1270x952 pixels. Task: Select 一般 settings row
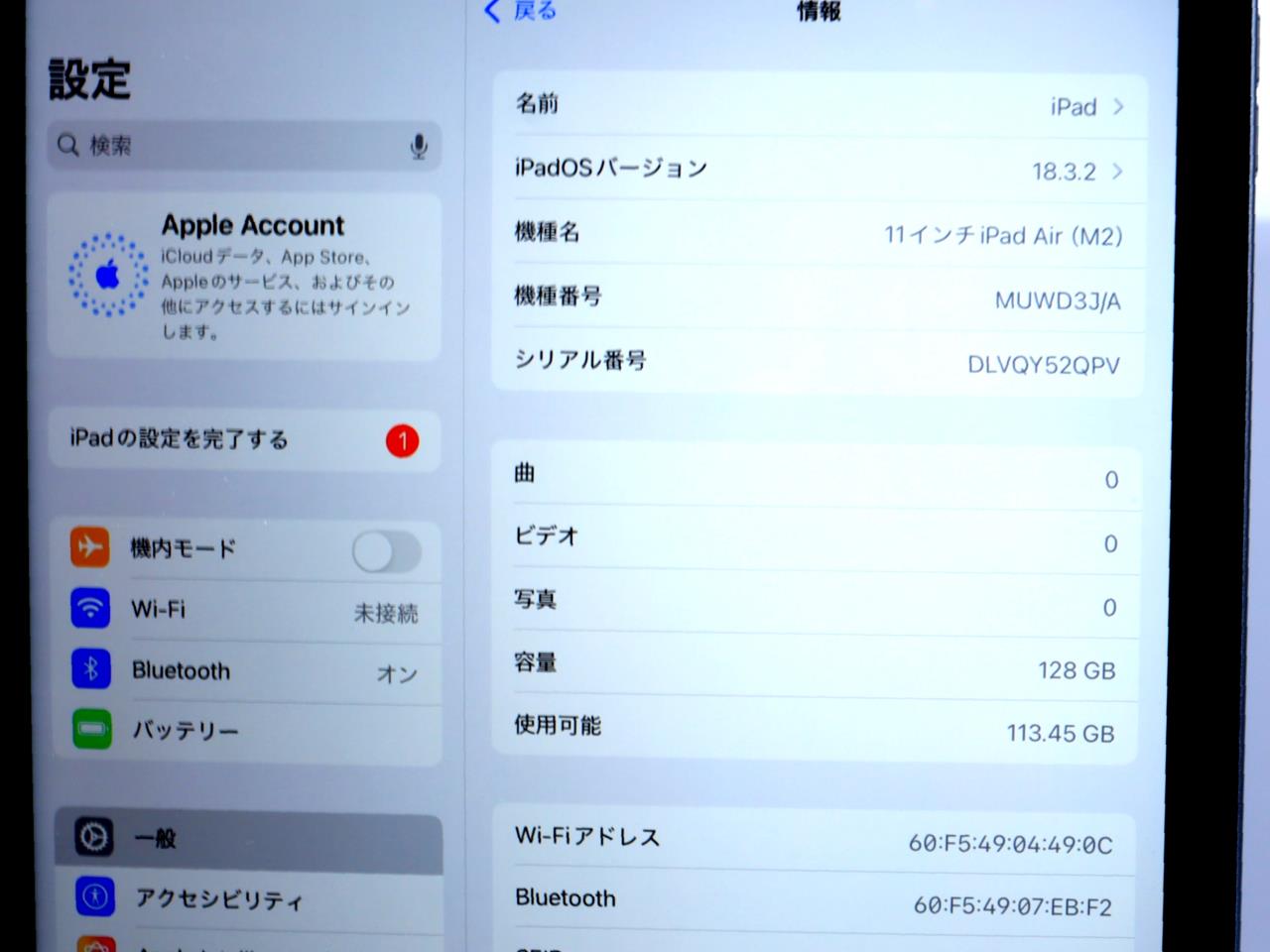pyautogui.click(x=248, y=839)
